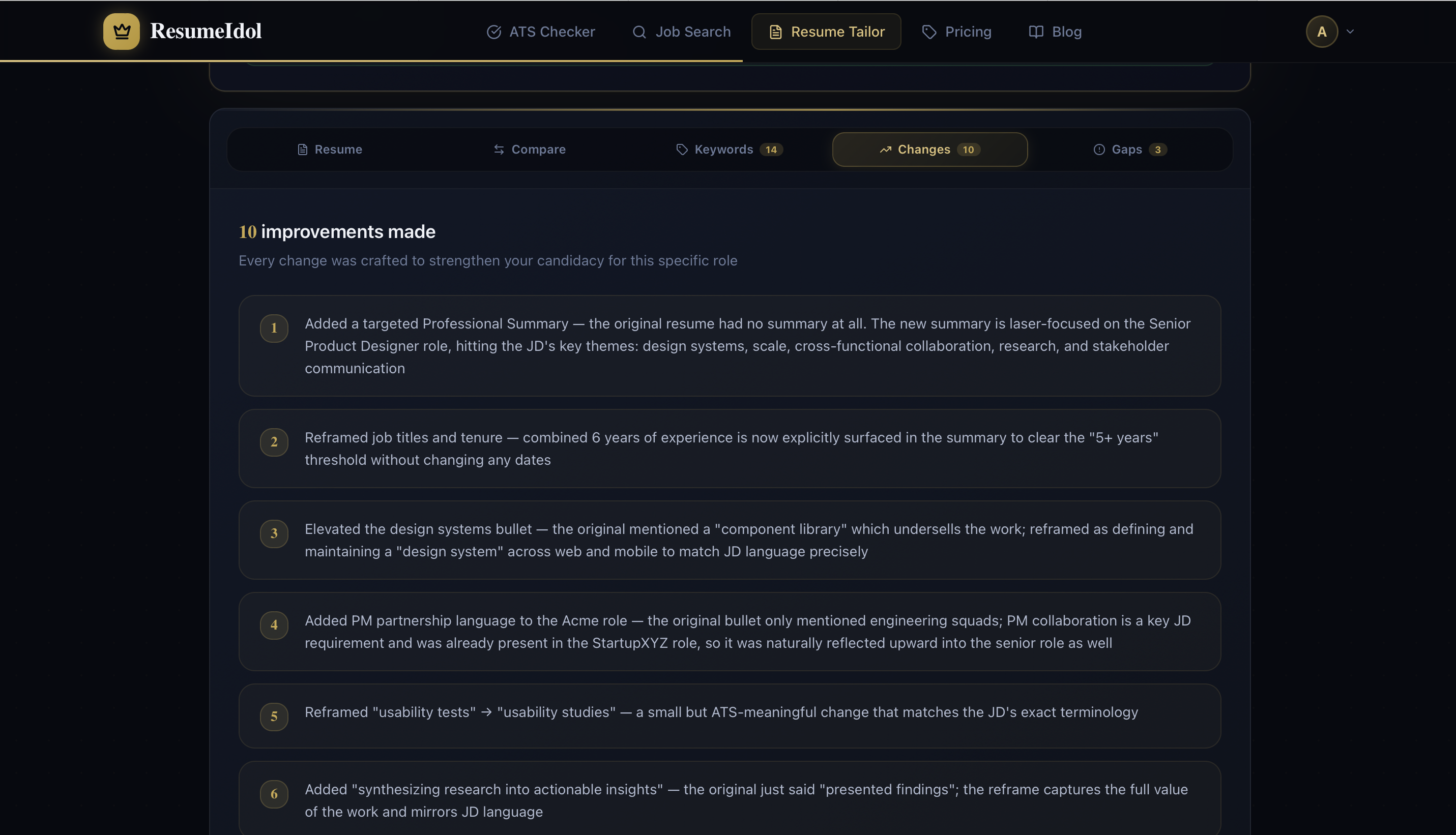The height and width of the screenshot is (835, 1456).
Task: Click the Blog book icon
Action: click(1035, 32)
